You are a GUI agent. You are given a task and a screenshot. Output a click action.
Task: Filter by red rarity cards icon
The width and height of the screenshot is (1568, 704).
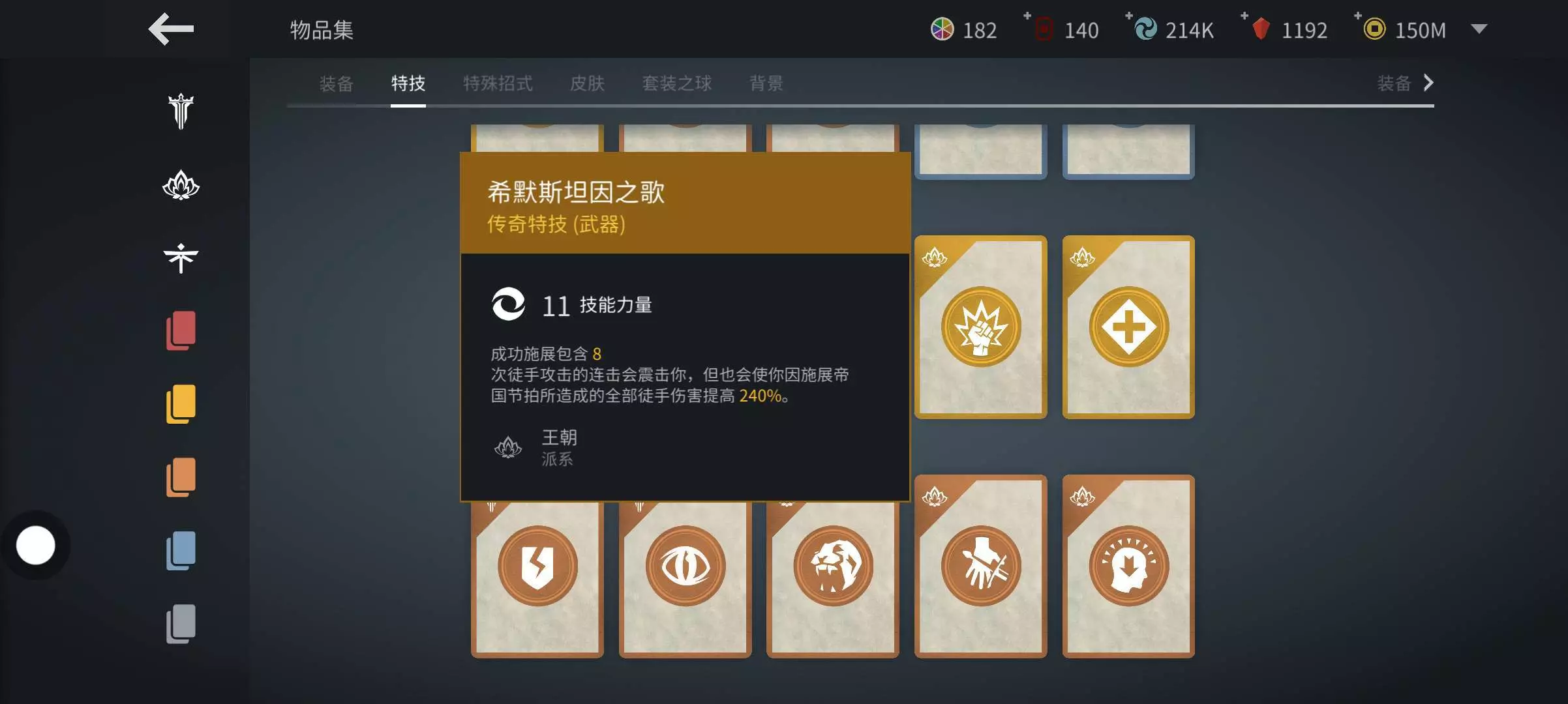coord(181,330)
